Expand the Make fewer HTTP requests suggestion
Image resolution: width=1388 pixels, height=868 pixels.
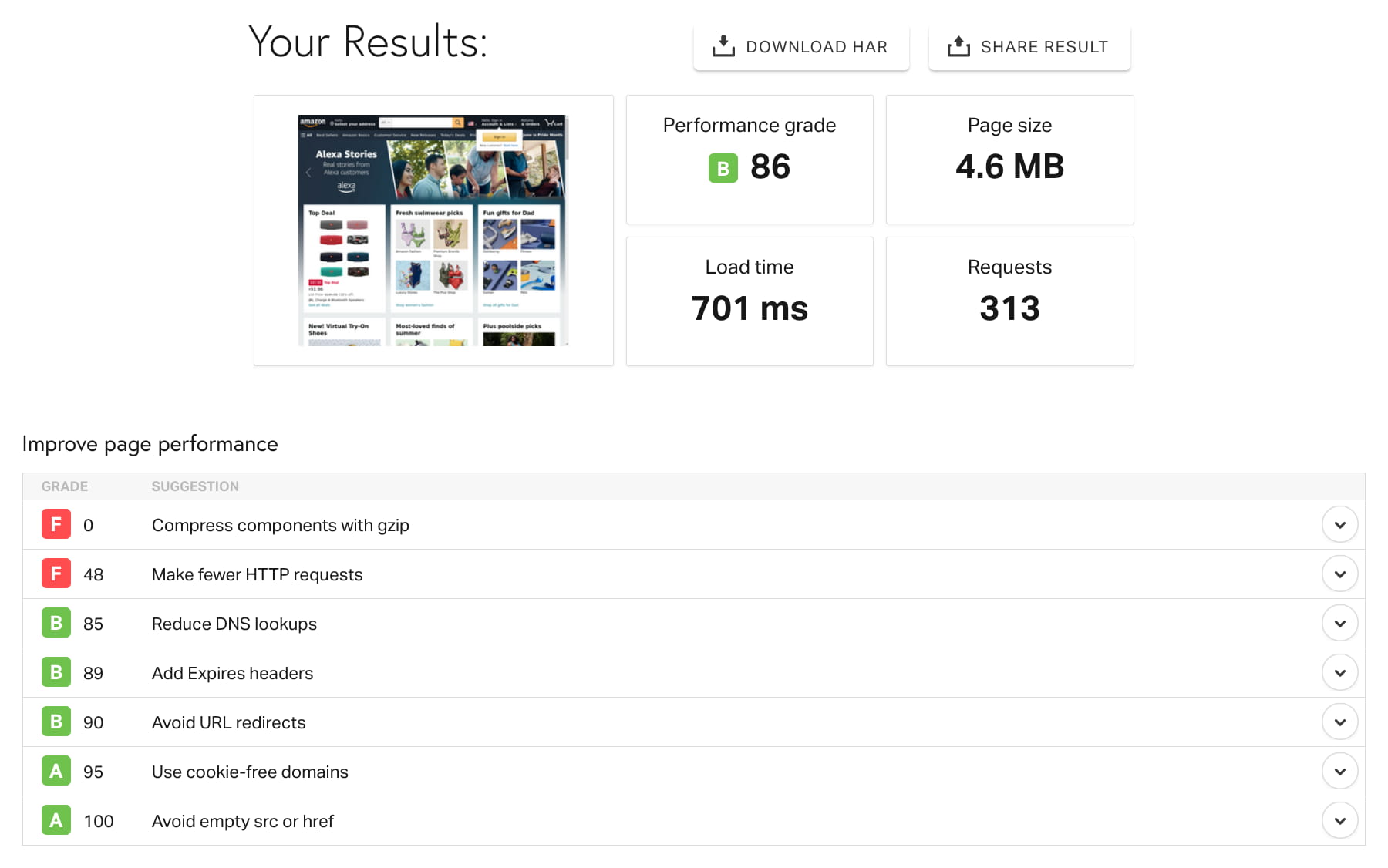[1340, 574]
